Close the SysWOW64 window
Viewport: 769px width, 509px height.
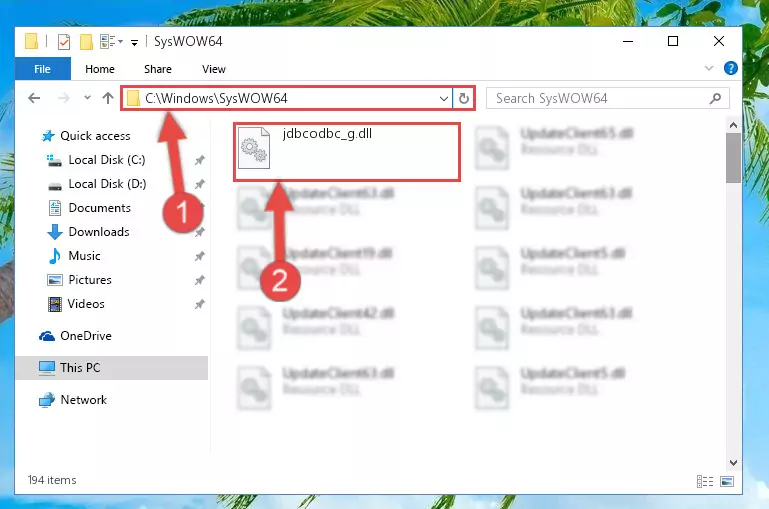click(x=718, y=41)
